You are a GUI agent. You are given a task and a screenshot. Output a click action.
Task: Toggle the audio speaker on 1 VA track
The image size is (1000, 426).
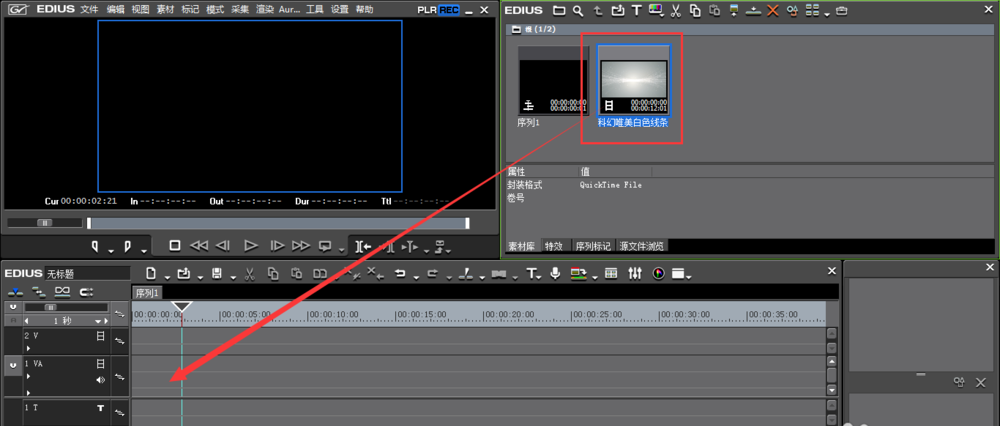pyautogui.click(x=100, y=380)
